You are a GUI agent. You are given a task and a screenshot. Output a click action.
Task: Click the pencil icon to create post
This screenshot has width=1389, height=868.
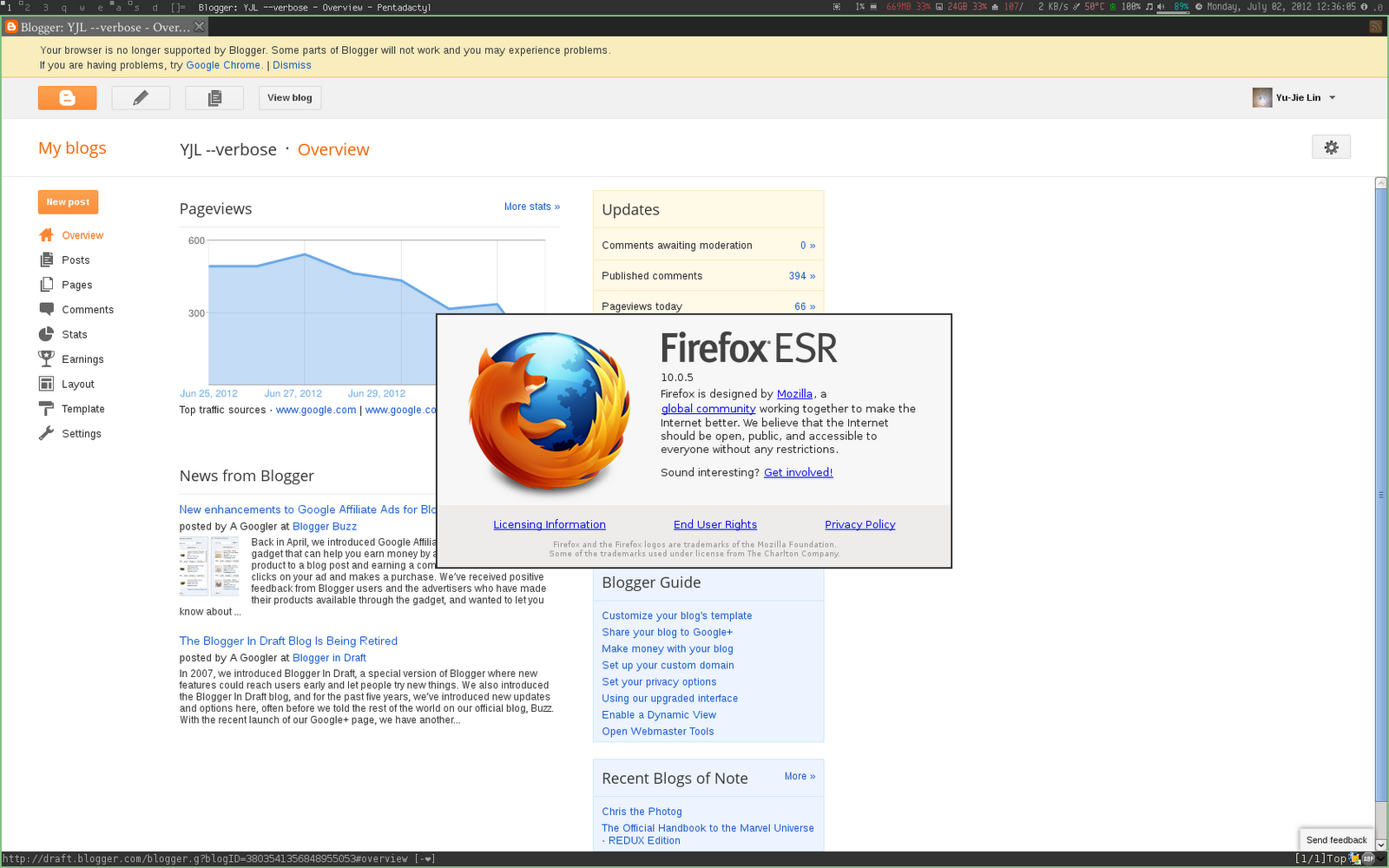pos(141,98)
